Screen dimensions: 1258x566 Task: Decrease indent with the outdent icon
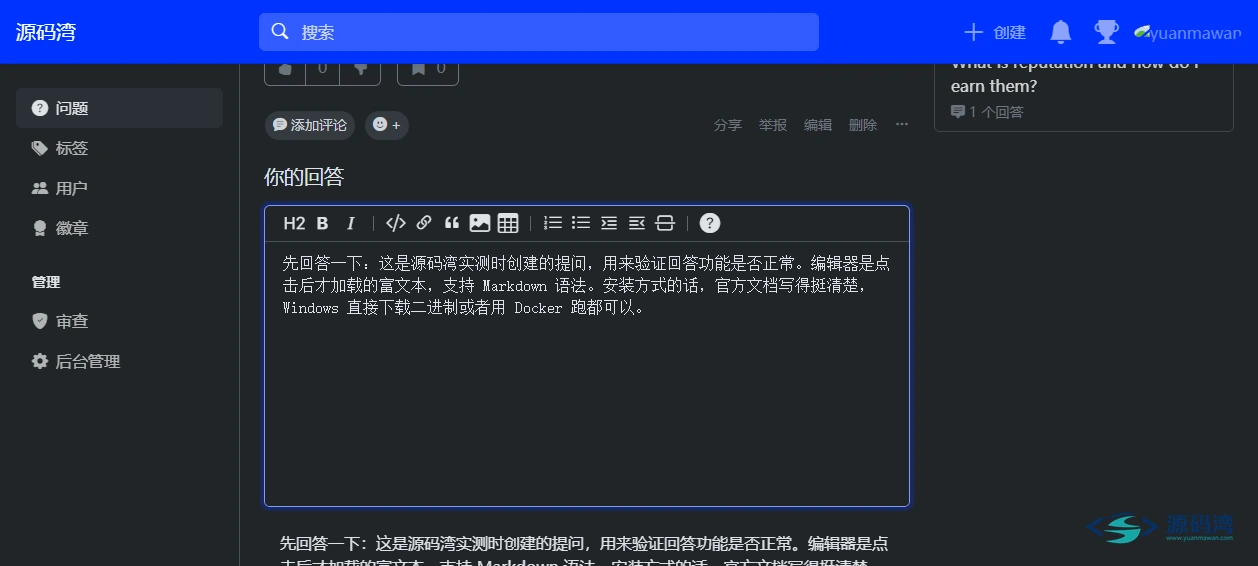pyautogui.click(x=637, y=223)
